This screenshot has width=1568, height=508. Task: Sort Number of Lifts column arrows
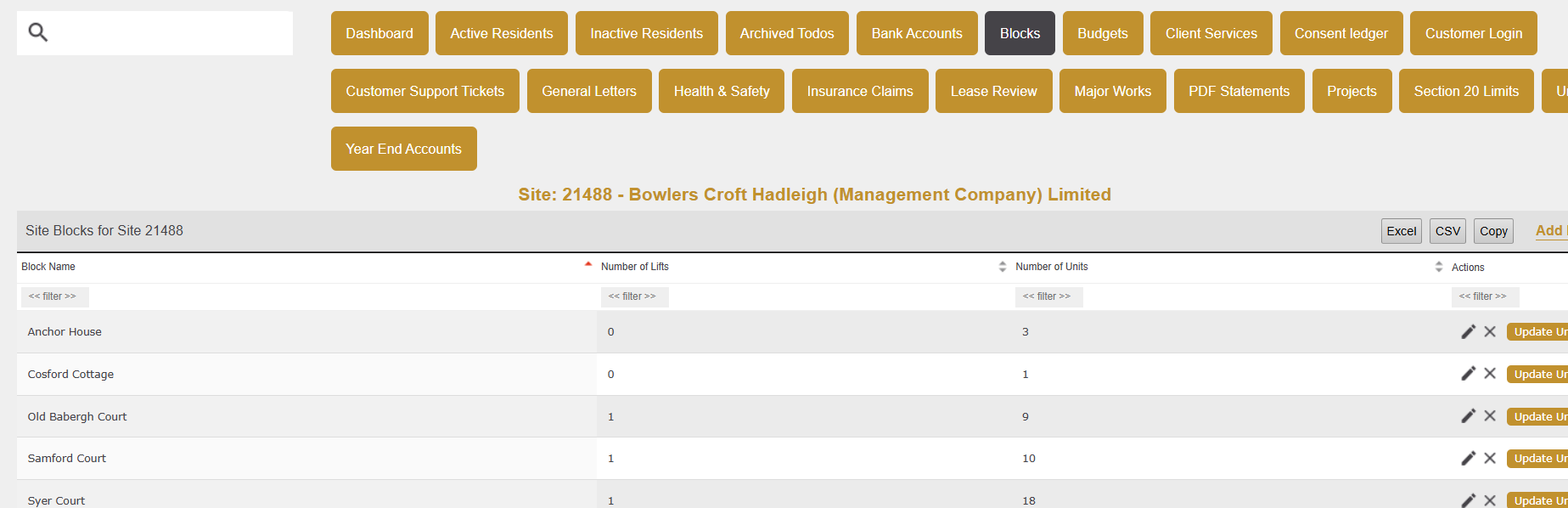(1003, 267)
